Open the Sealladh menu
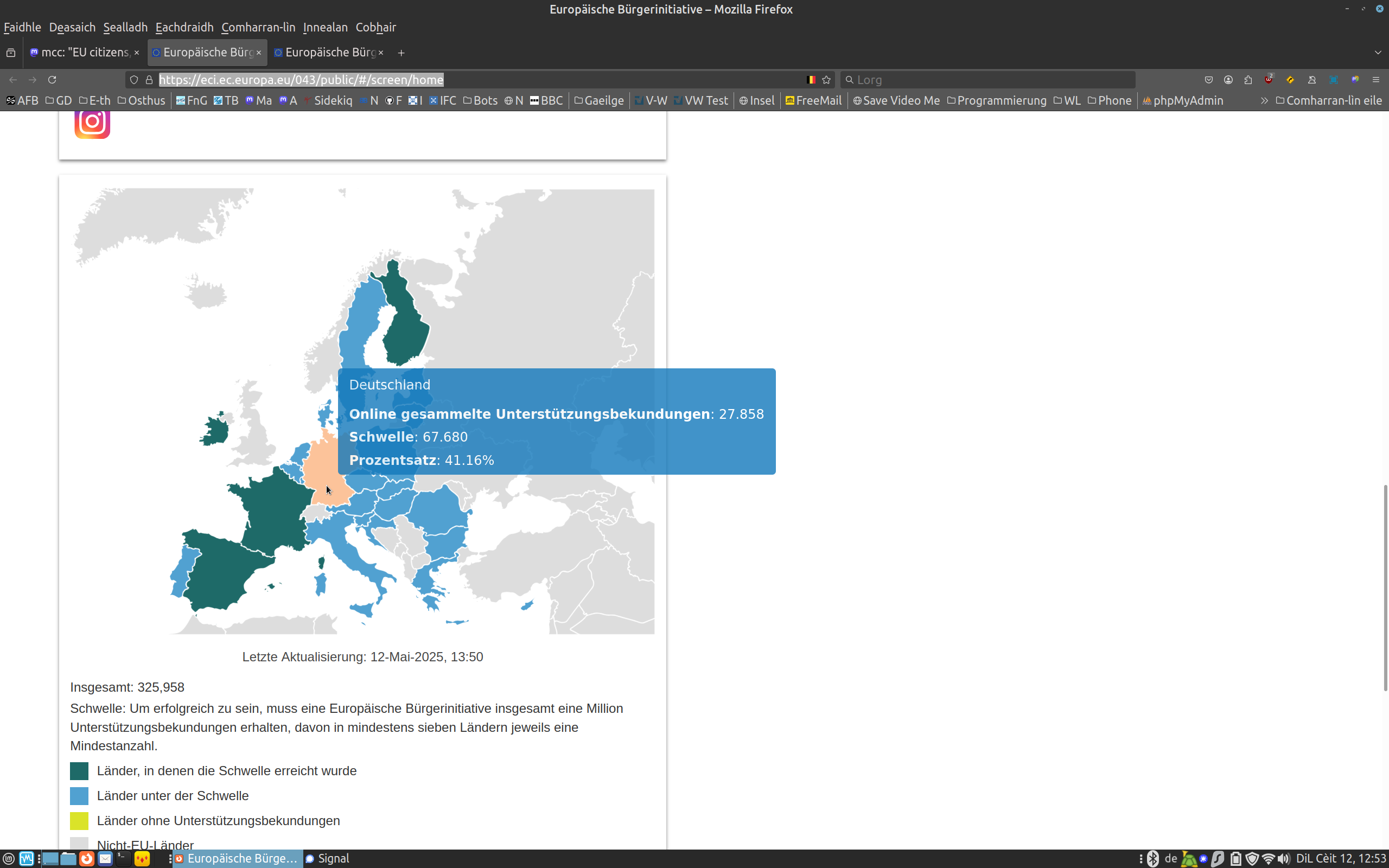 (x=125, y=27)
